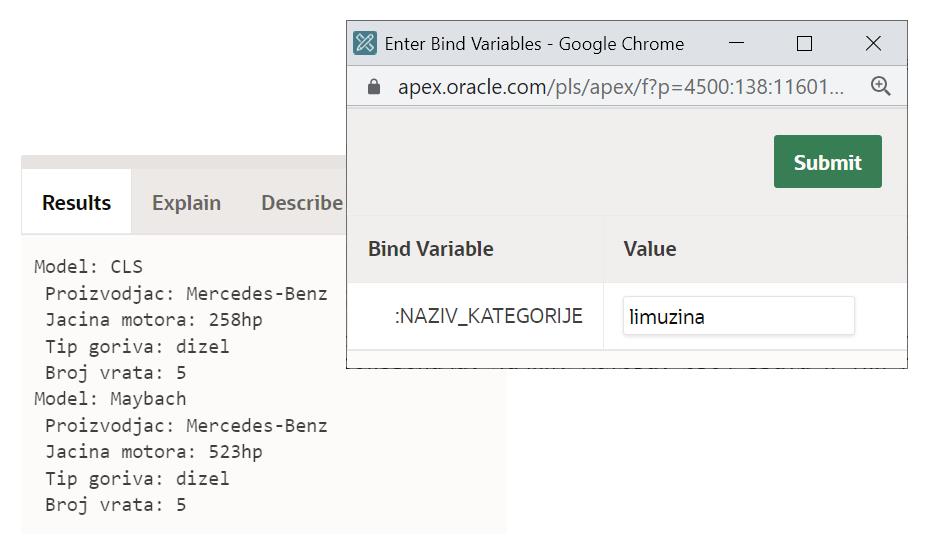Screen dimensions: 930x550
Task: Click the zoom magnifier icon in address bar
Action: coord(880,87)
